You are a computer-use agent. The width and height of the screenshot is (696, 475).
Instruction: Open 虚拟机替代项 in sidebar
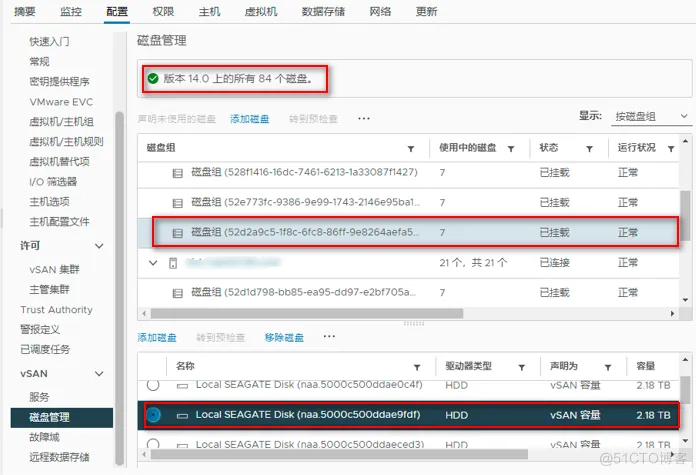(59, 162)
